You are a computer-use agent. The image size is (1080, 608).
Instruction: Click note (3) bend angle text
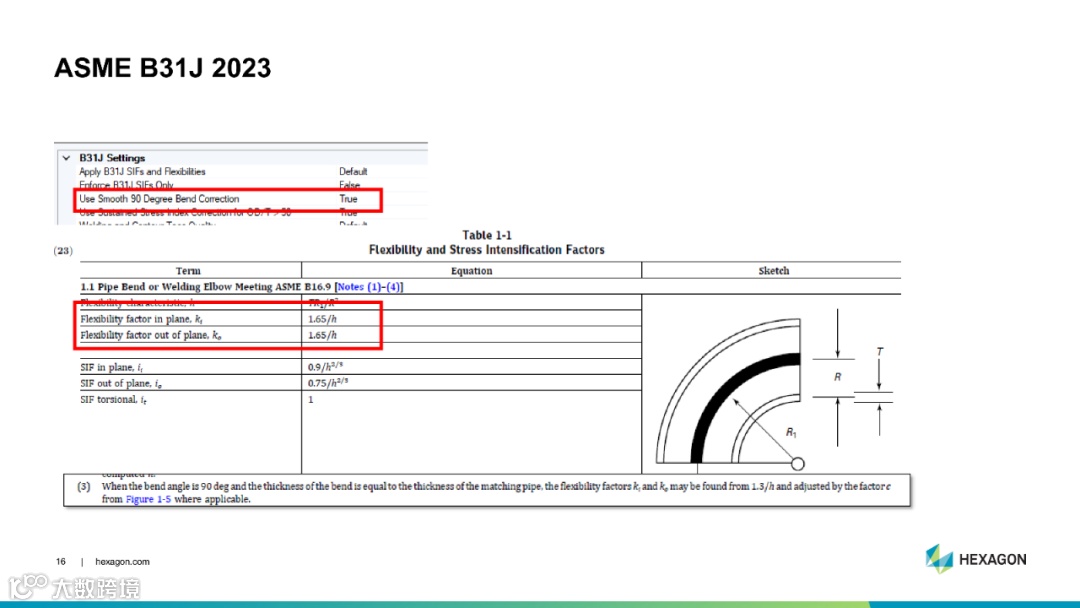[495, 492]
